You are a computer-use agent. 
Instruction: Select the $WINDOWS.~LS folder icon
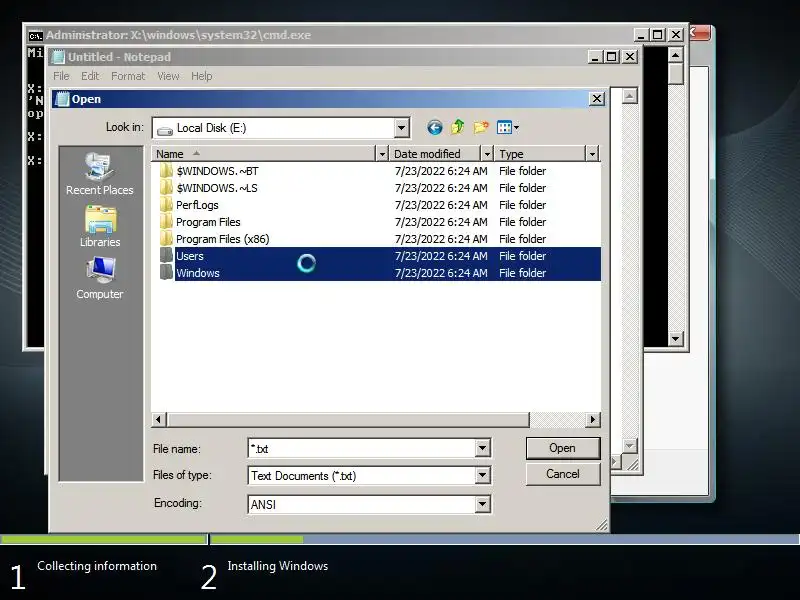click(166, 188)
